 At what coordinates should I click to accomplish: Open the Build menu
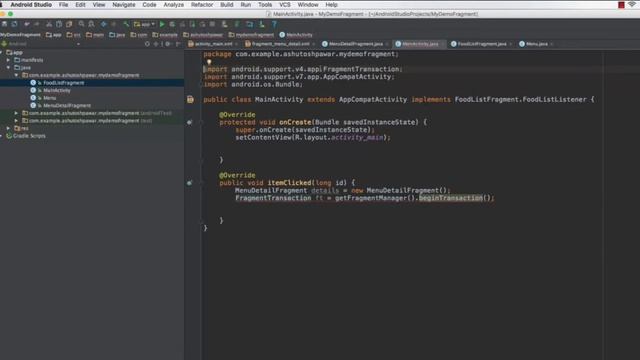227,4
